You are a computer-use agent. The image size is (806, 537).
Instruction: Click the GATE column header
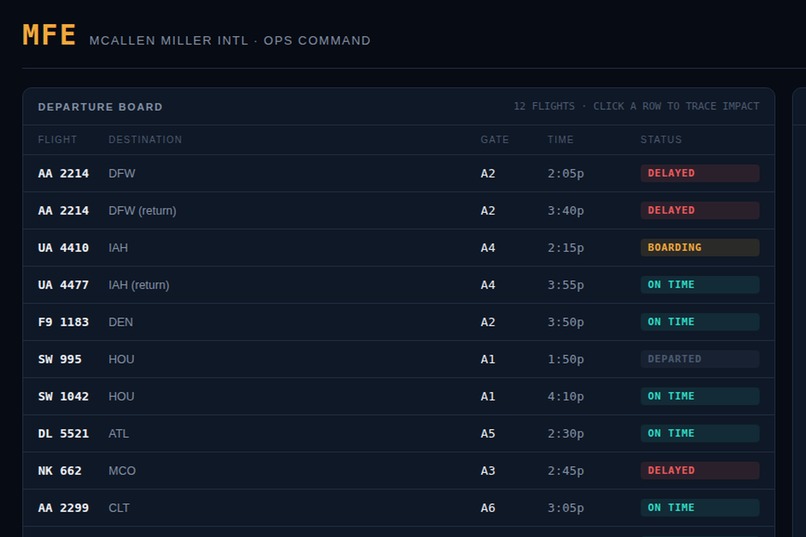pos(494,140)
